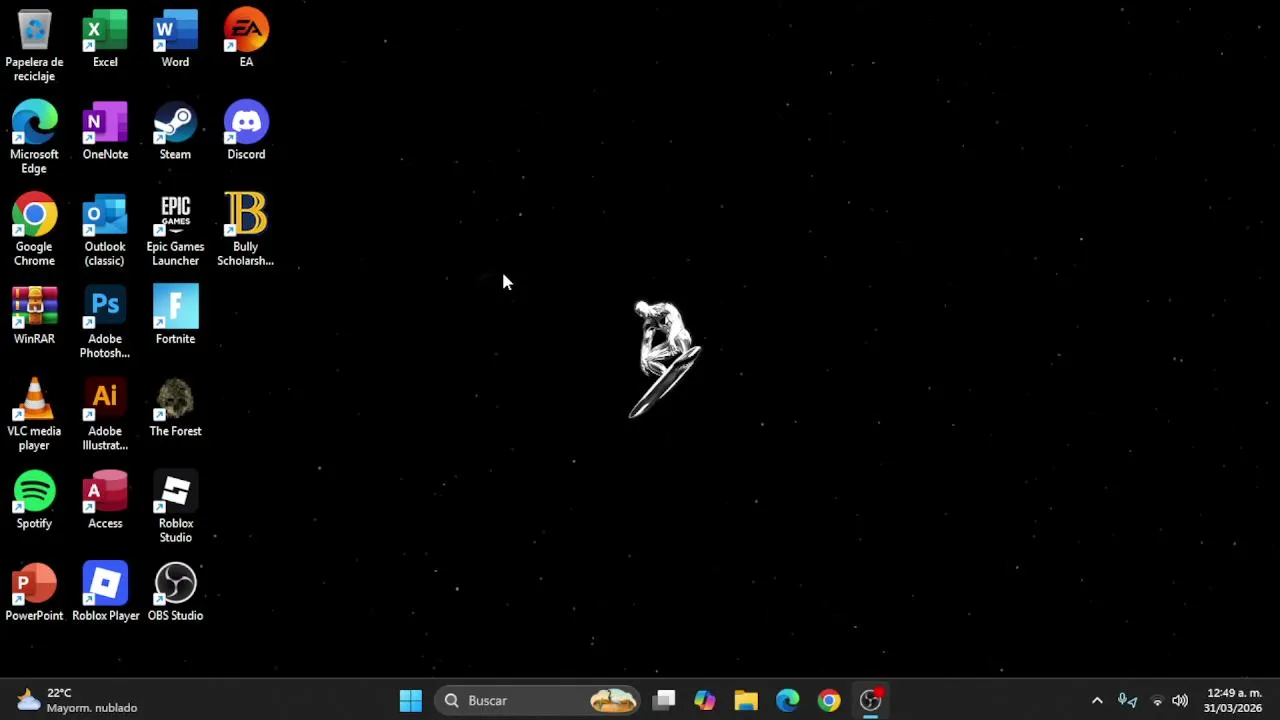
Task: Select the Roblox Player shortcut
Action: pos(105,592)
